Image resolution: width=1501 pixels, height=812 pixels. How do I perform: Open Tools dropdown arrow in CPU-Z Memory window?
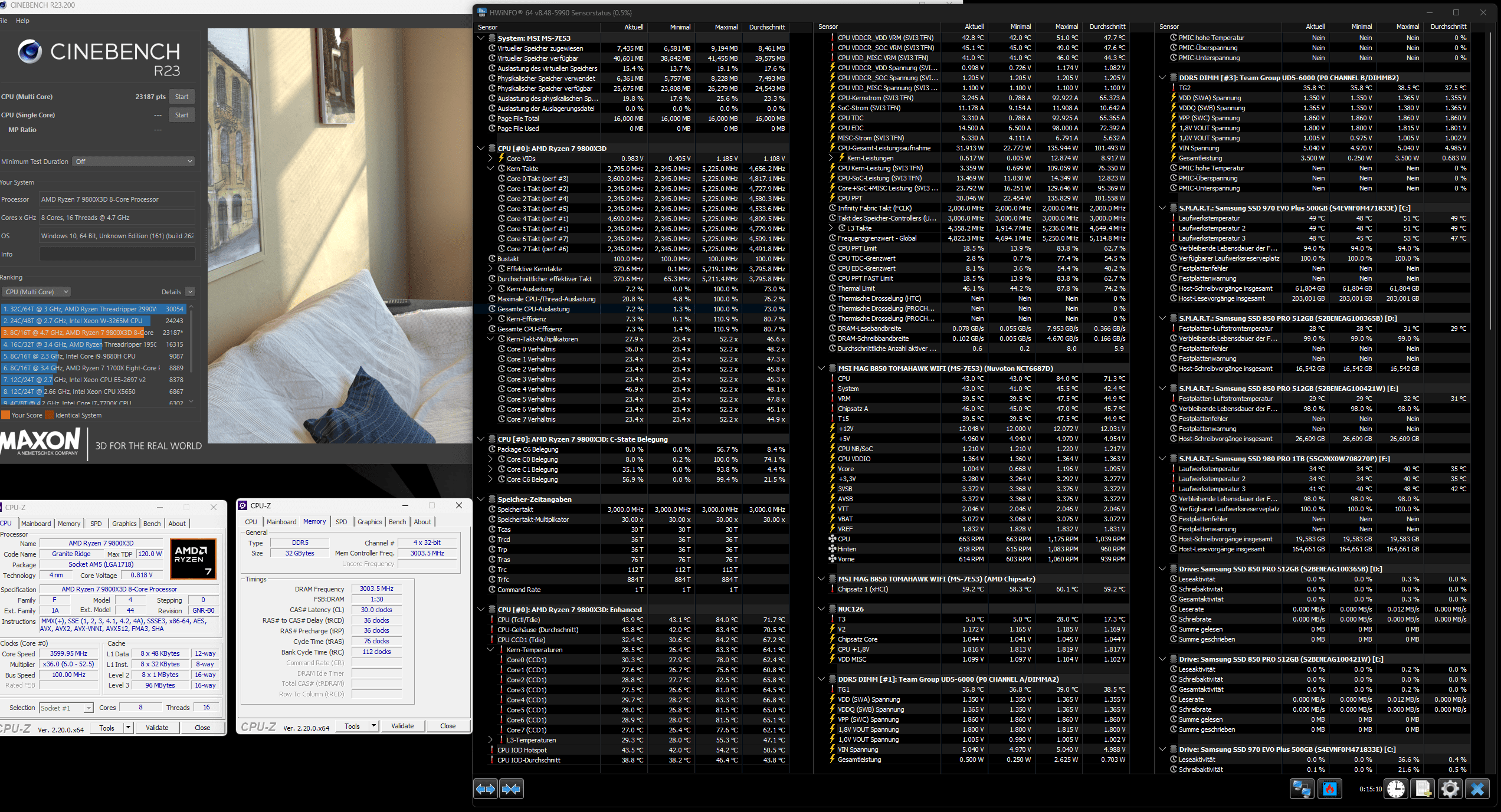[373, 726]
